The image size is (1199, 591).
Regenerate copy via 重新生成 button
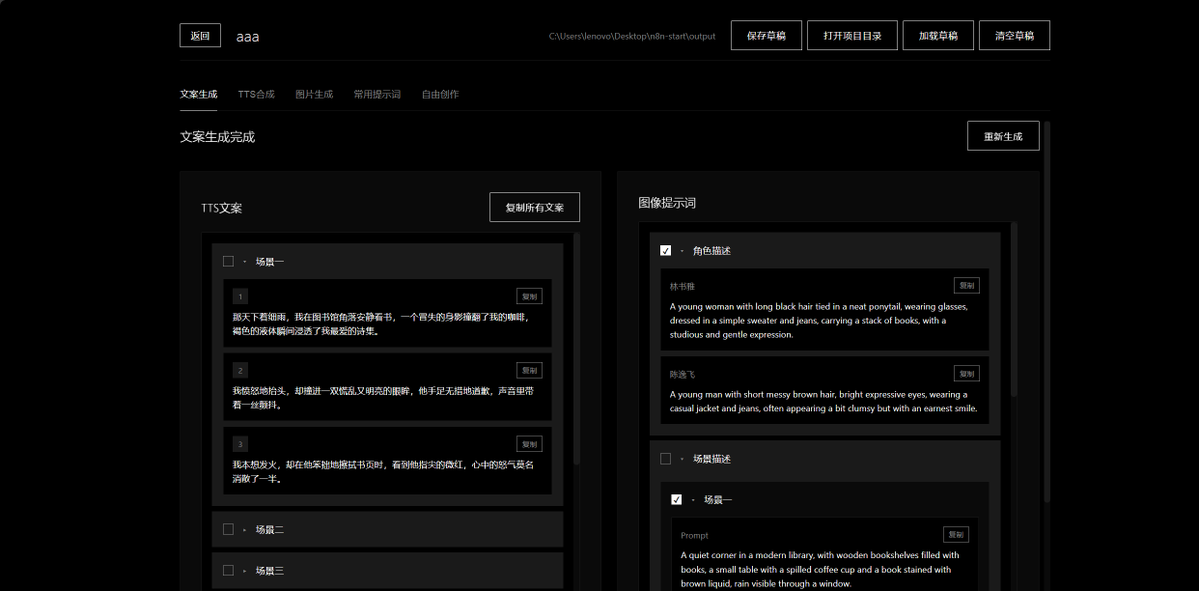[x=1003, y=136]
